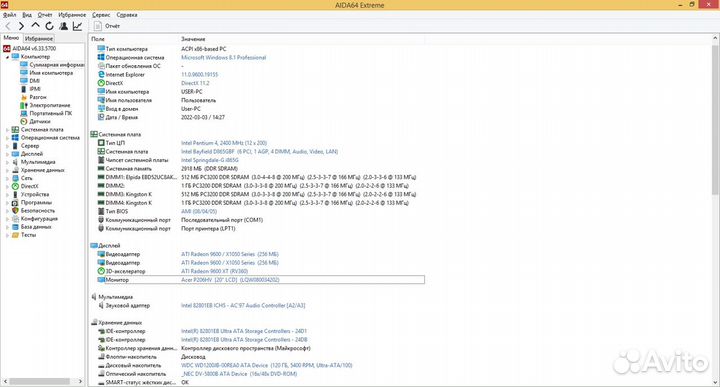Open the Файл menu
The width and height of the screenshot is (720, 387).
(9, 15)
